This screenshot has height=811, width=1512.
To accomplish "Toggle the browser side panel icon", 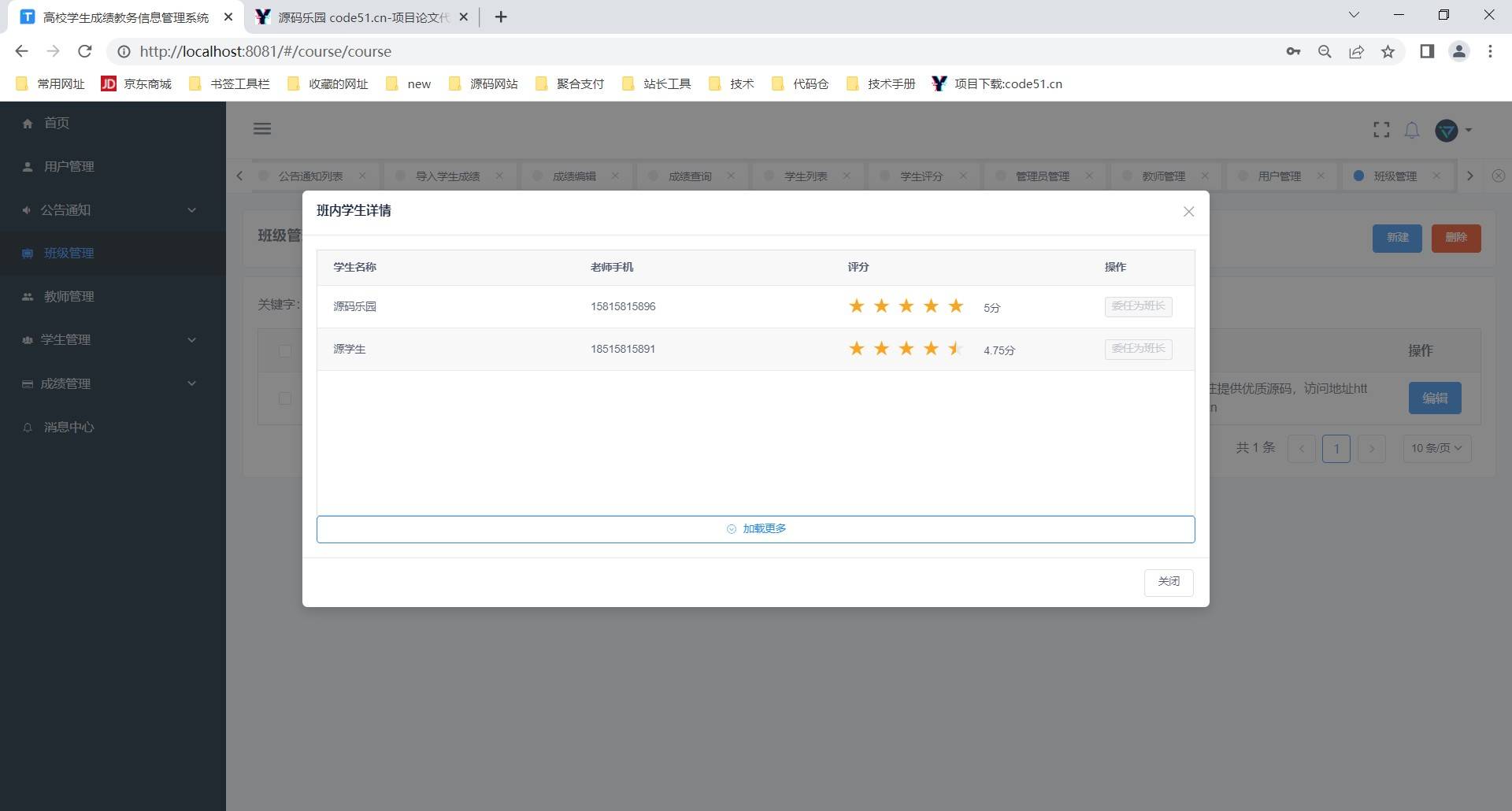I will (x=1427, y=51).
